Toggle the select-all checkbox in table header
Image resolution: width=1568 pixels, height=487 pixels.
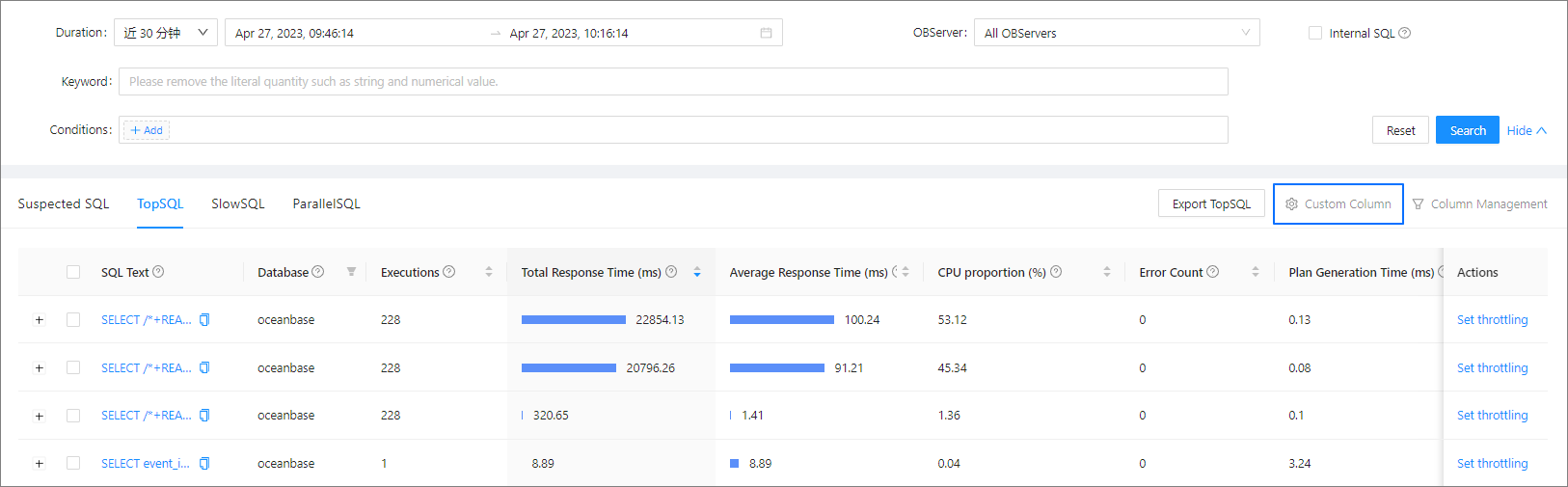point(73,272)
